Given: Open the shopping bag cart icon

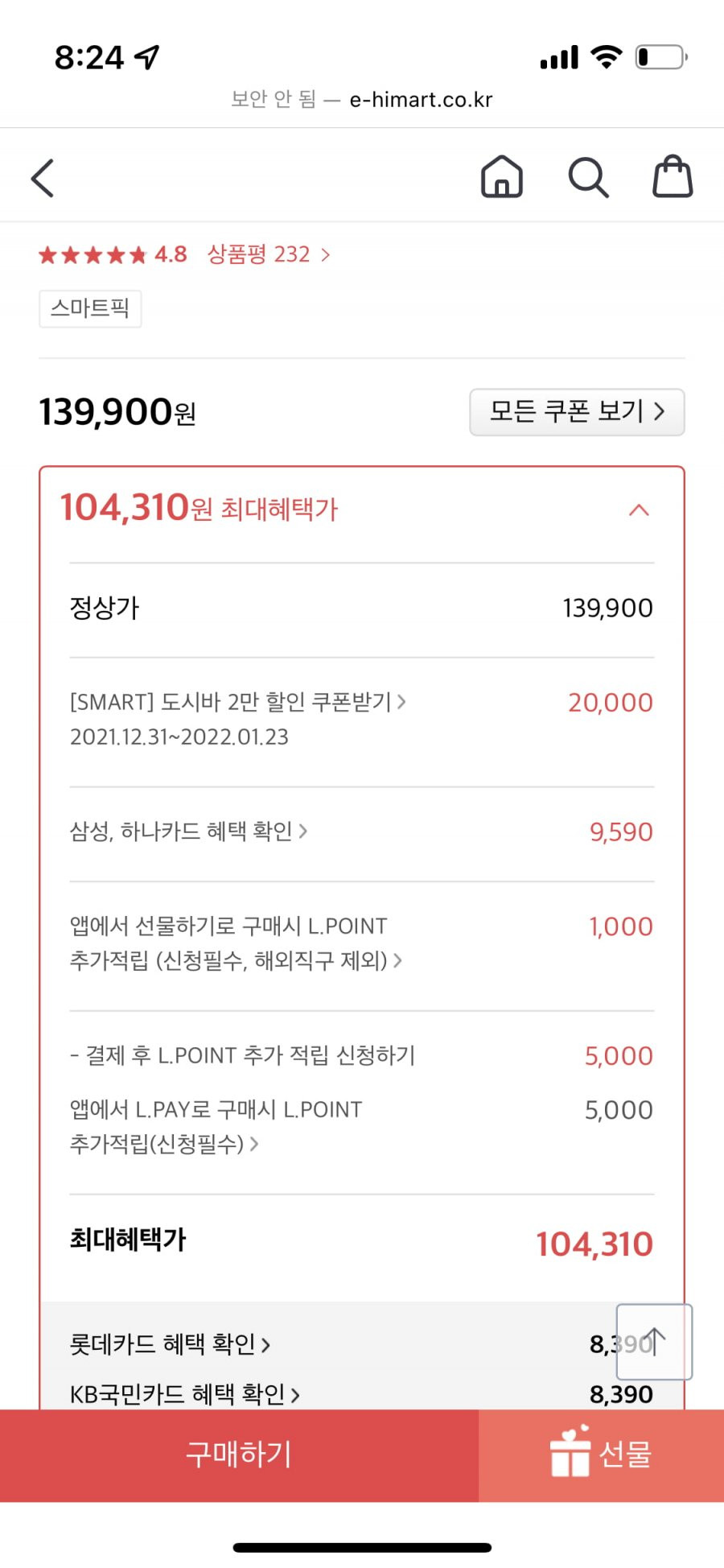Looking at the screenshot, I should (673, 176).
